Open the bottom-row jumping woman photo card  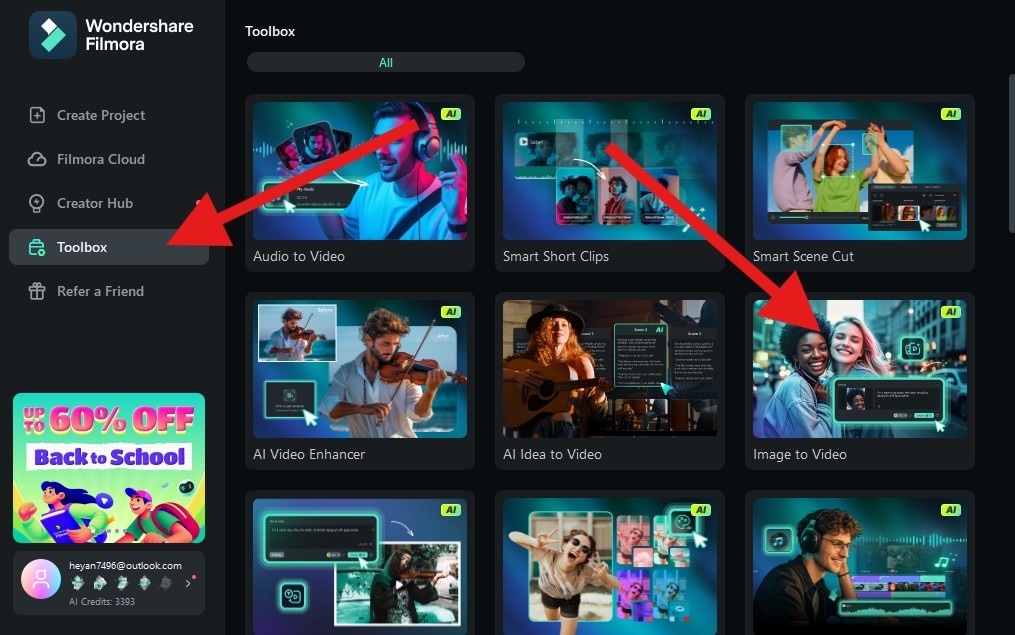coord(610,563)
